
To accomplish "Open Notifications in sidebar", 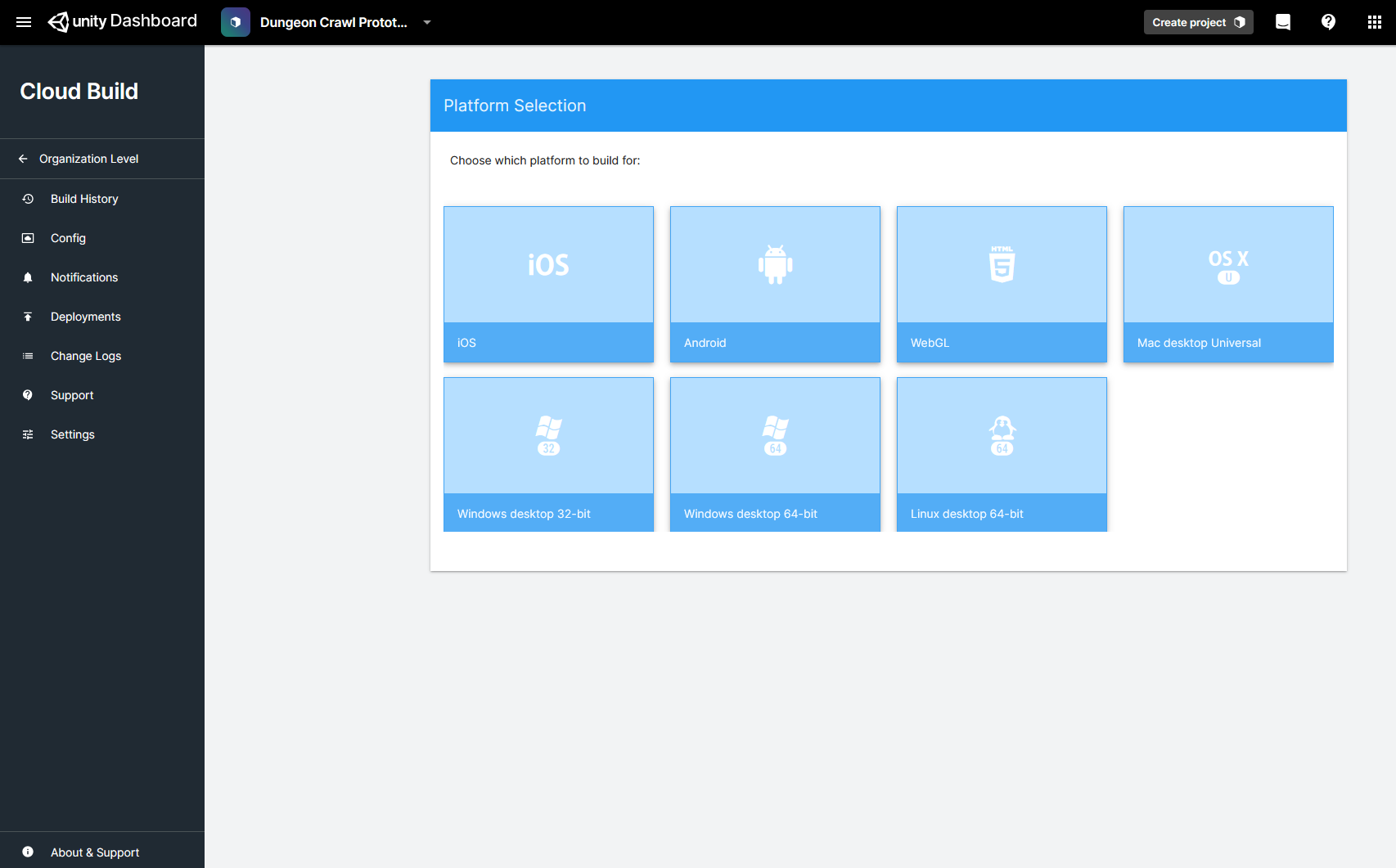I will pyautogui.click(x=102, y=277).
